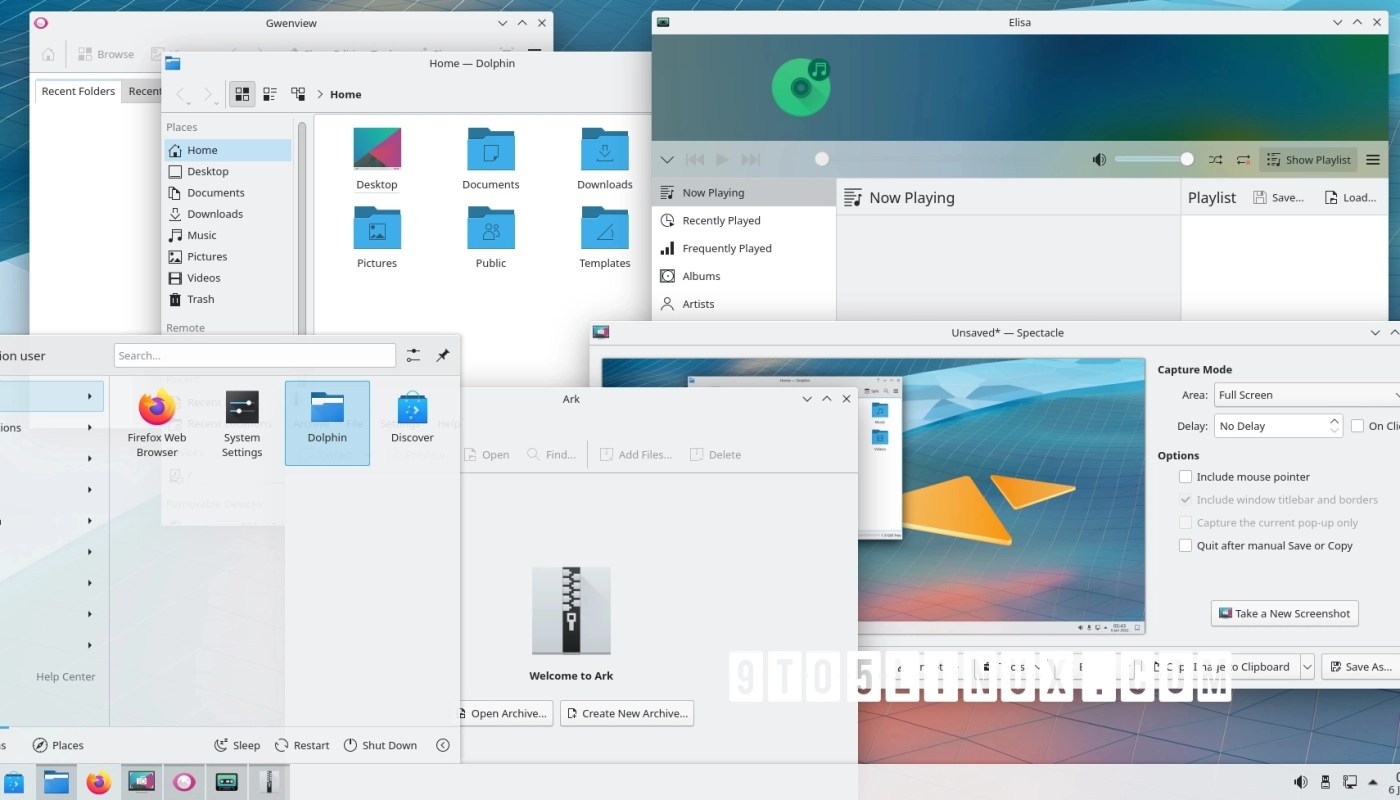Tick the On Click checkbox in Spectacle
Screen dimensions: 1400x800
(x=1357, y=426)
